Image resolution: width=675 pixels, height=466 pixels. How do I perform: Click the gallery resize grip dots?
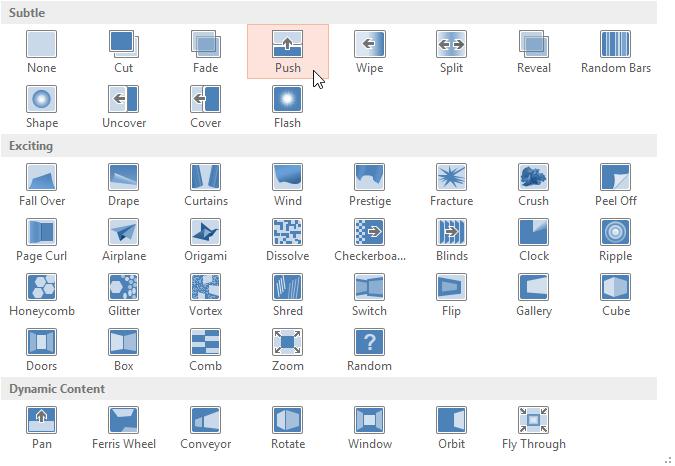(669, 460)
